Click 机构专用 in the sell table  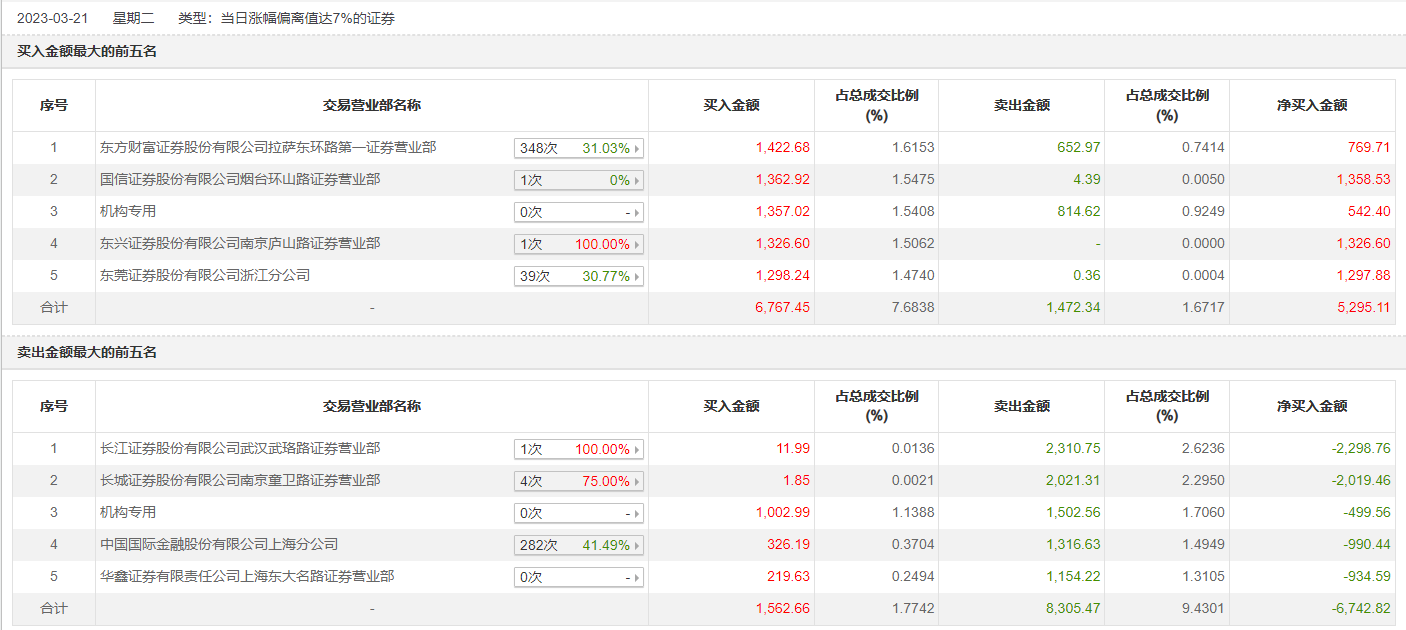coord(128,512)
